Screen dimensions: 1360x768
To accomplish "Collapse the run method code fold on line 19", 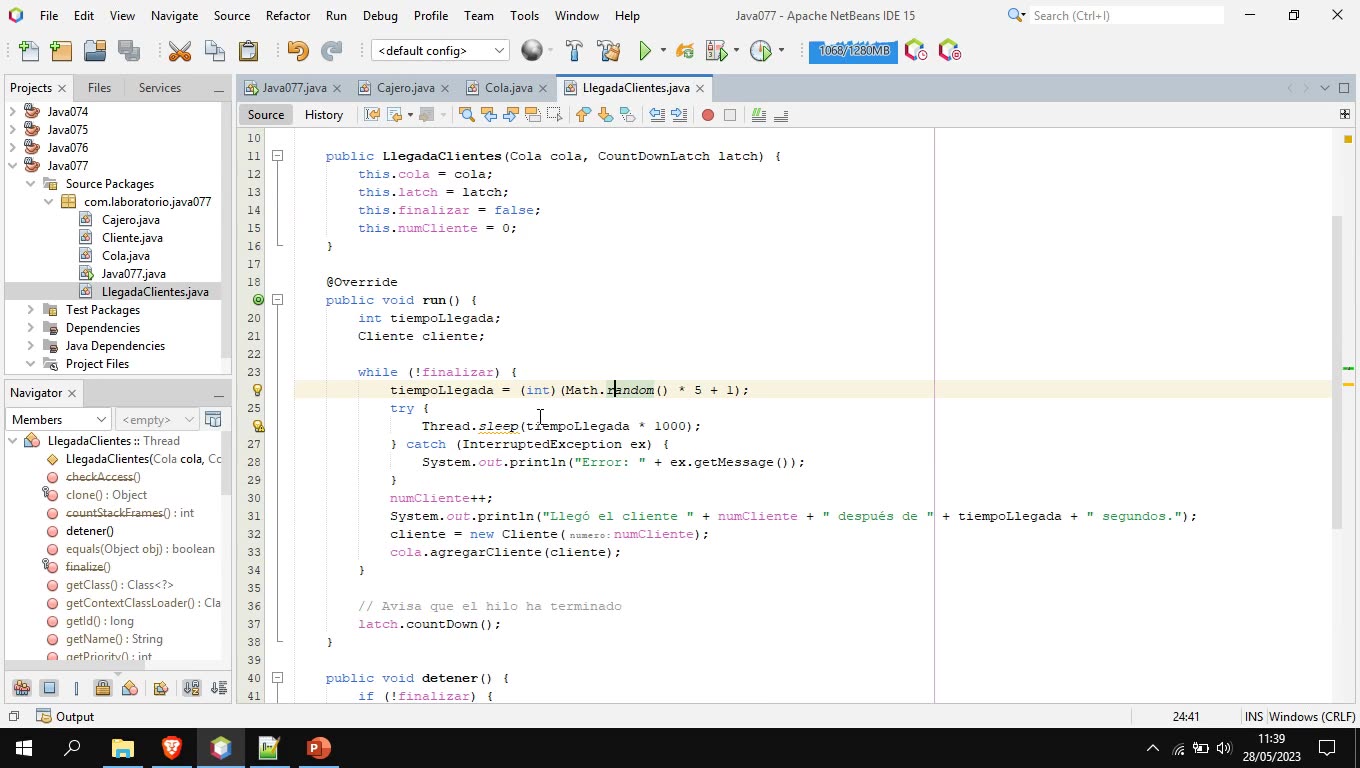I will [277, 300].
